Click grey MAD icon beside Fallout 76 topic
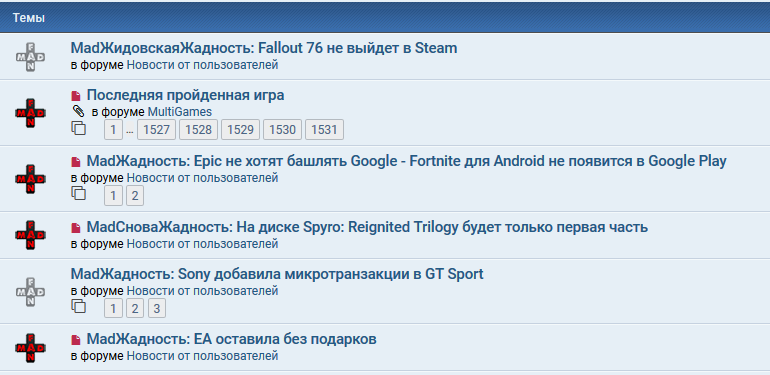 [30, 57]
